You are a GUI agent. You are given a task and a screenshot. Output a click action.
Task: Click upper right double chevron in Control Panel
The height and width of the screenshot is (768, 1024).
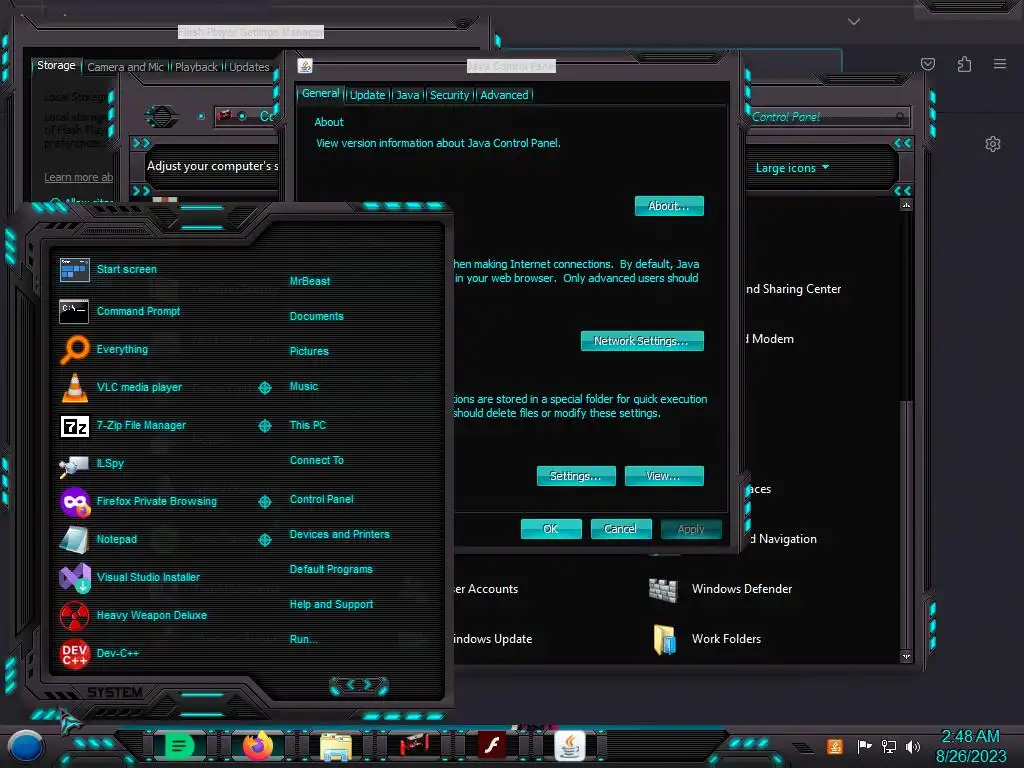[903, 143]
